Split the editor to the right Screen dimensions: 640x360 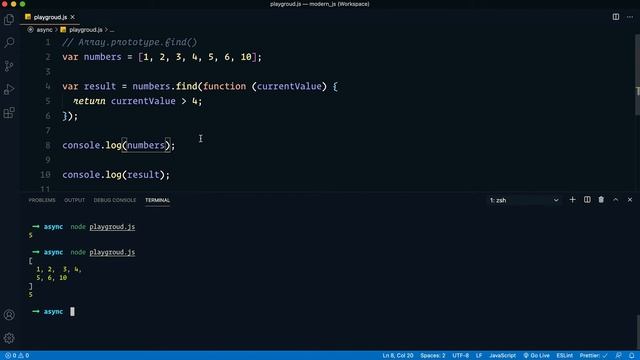tap(616, 17)
